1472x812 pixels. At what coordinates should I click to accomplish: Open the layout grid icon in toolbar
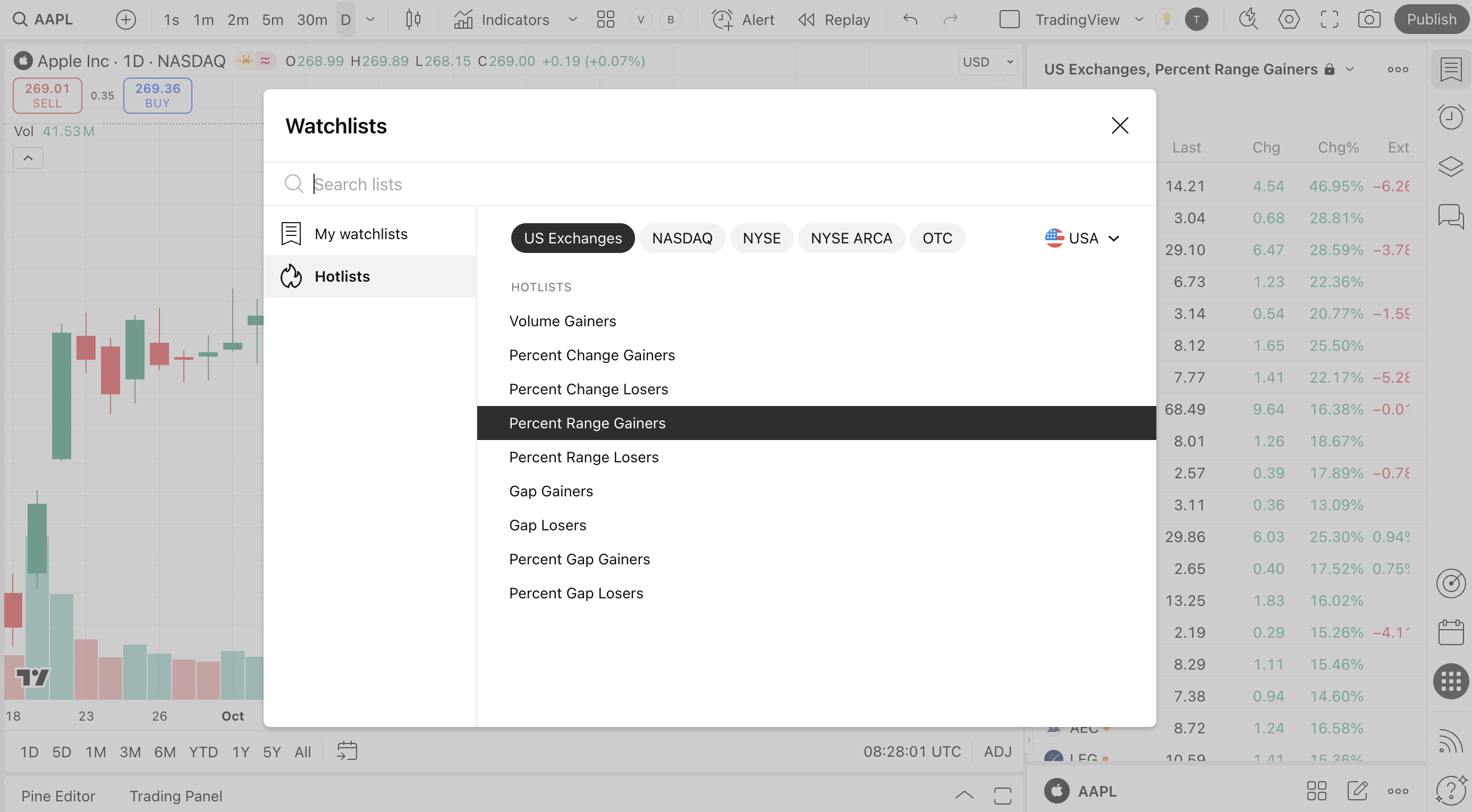coord(605,20)
